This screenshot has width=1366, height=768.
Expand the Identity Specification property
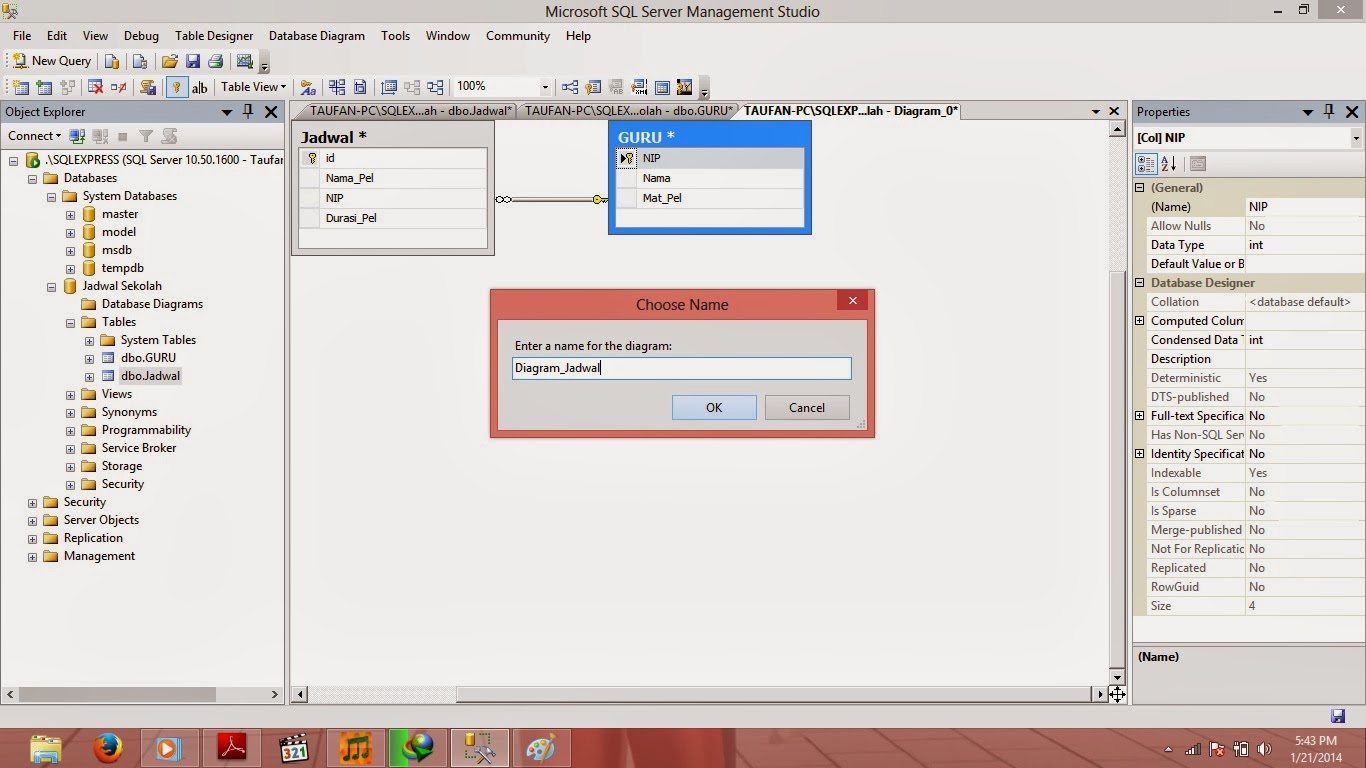tap(1139, 454)
